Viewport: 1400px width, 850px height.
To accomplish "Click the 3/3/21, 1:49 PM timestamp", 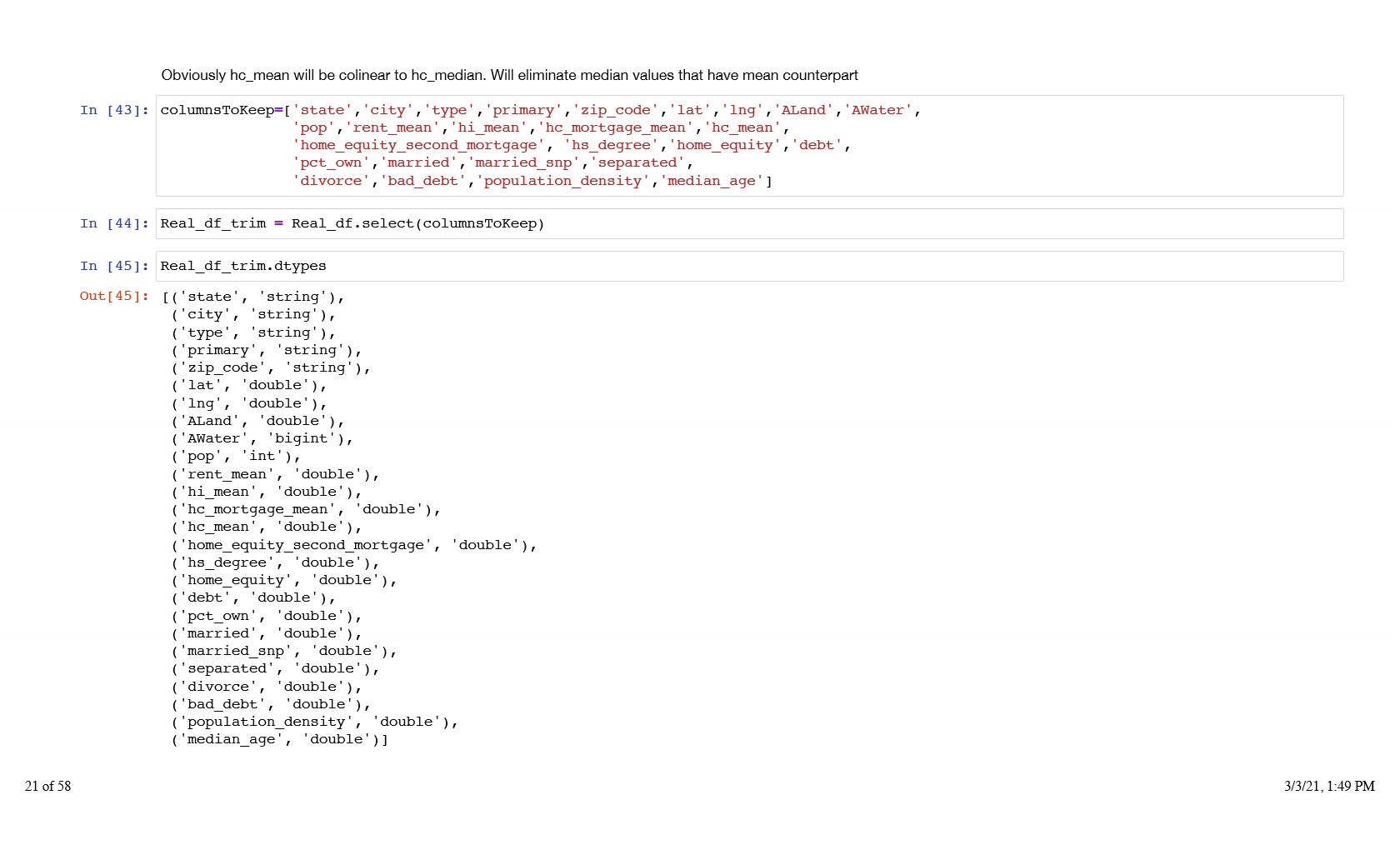I will [1328, 786].
